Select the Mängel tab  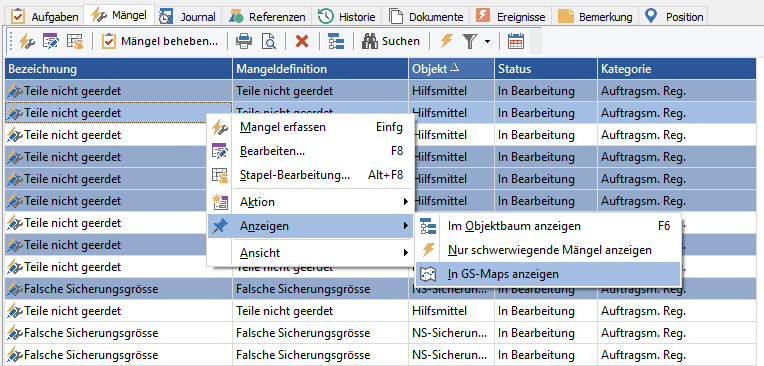pyautogui.click(x=119, y=15)
